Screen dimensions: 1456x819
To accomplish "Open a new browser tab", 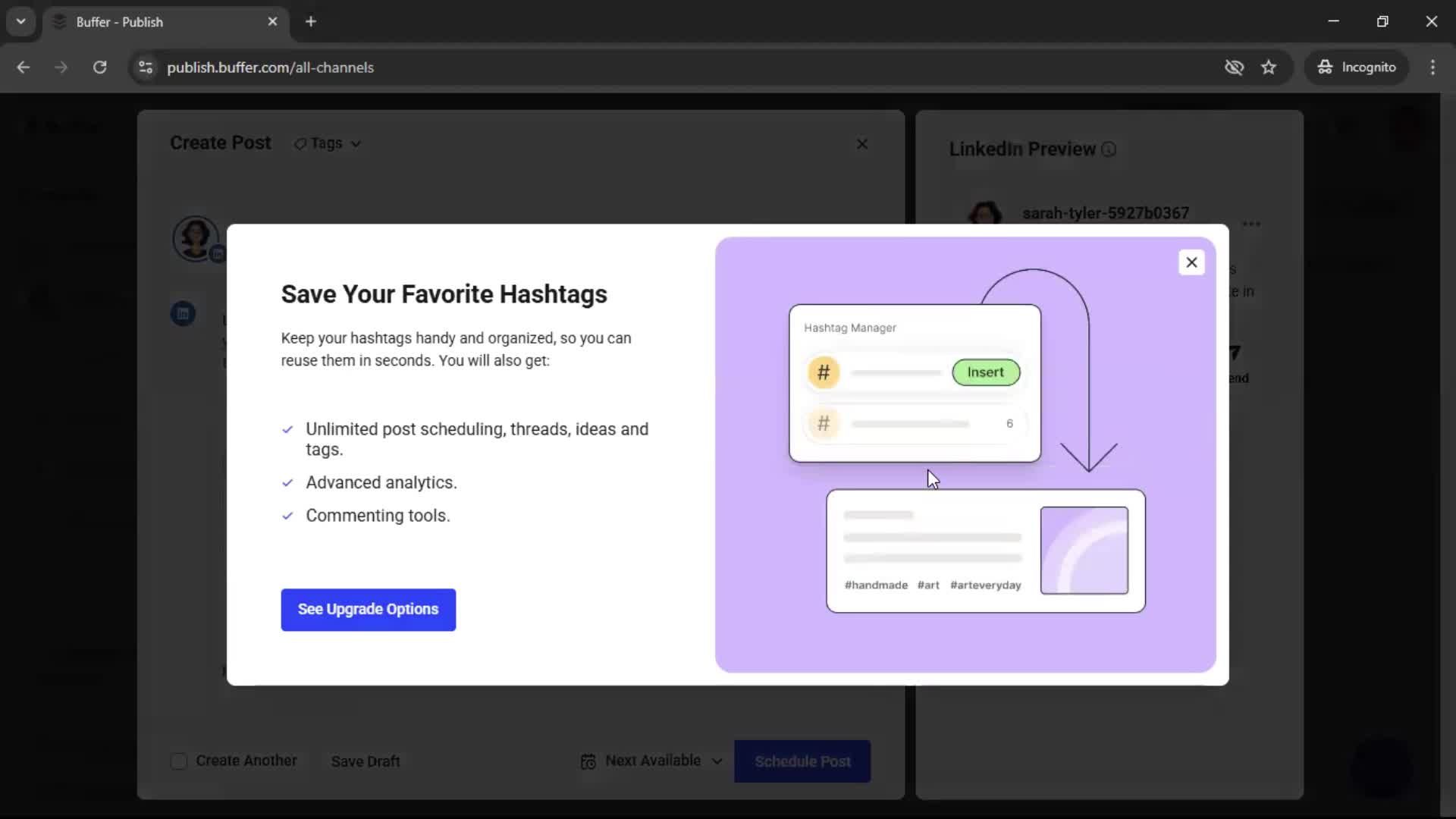I will click(311, 21).
